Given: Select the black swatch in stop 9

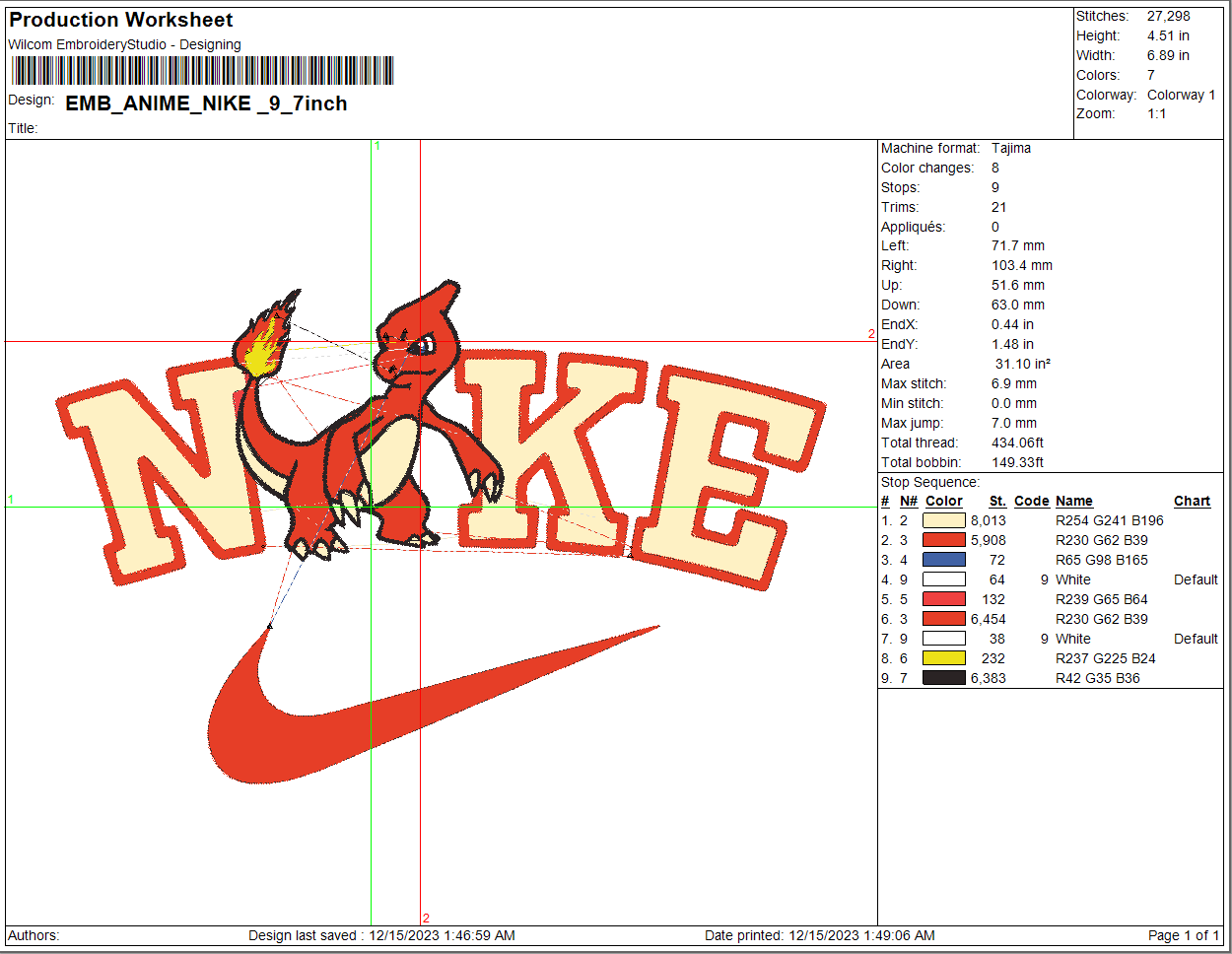Looking at the screenshot, I should (x=943, y=678).
